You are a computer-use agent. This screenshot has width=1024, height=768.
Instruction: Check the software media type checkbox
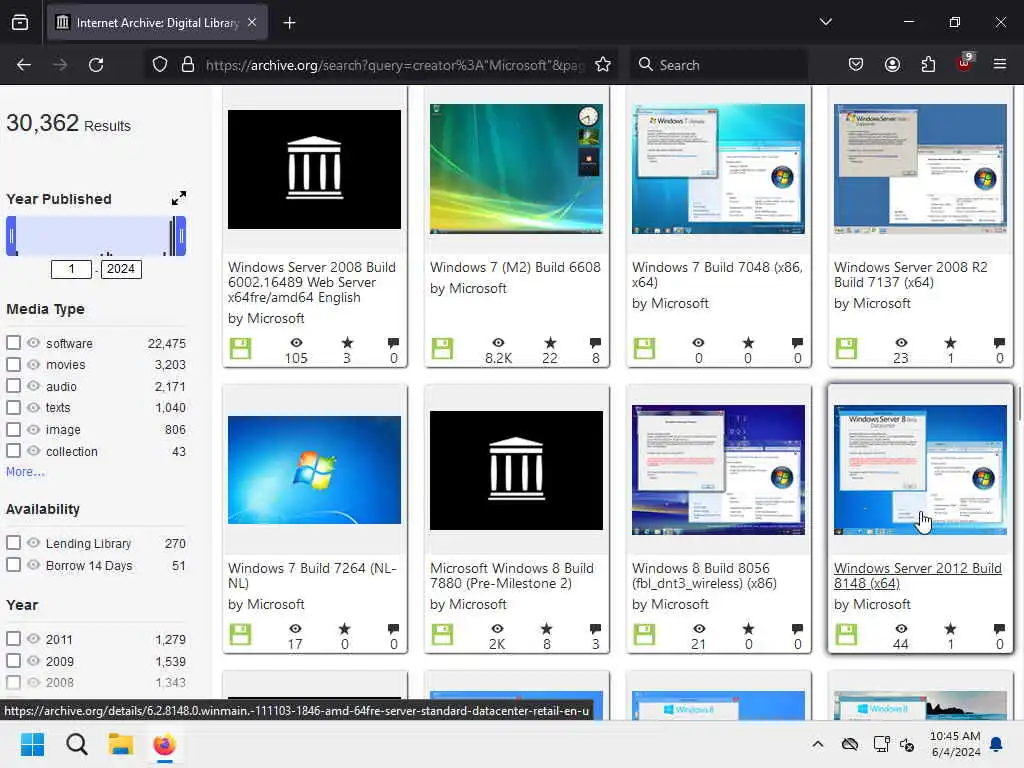point(13,342)
